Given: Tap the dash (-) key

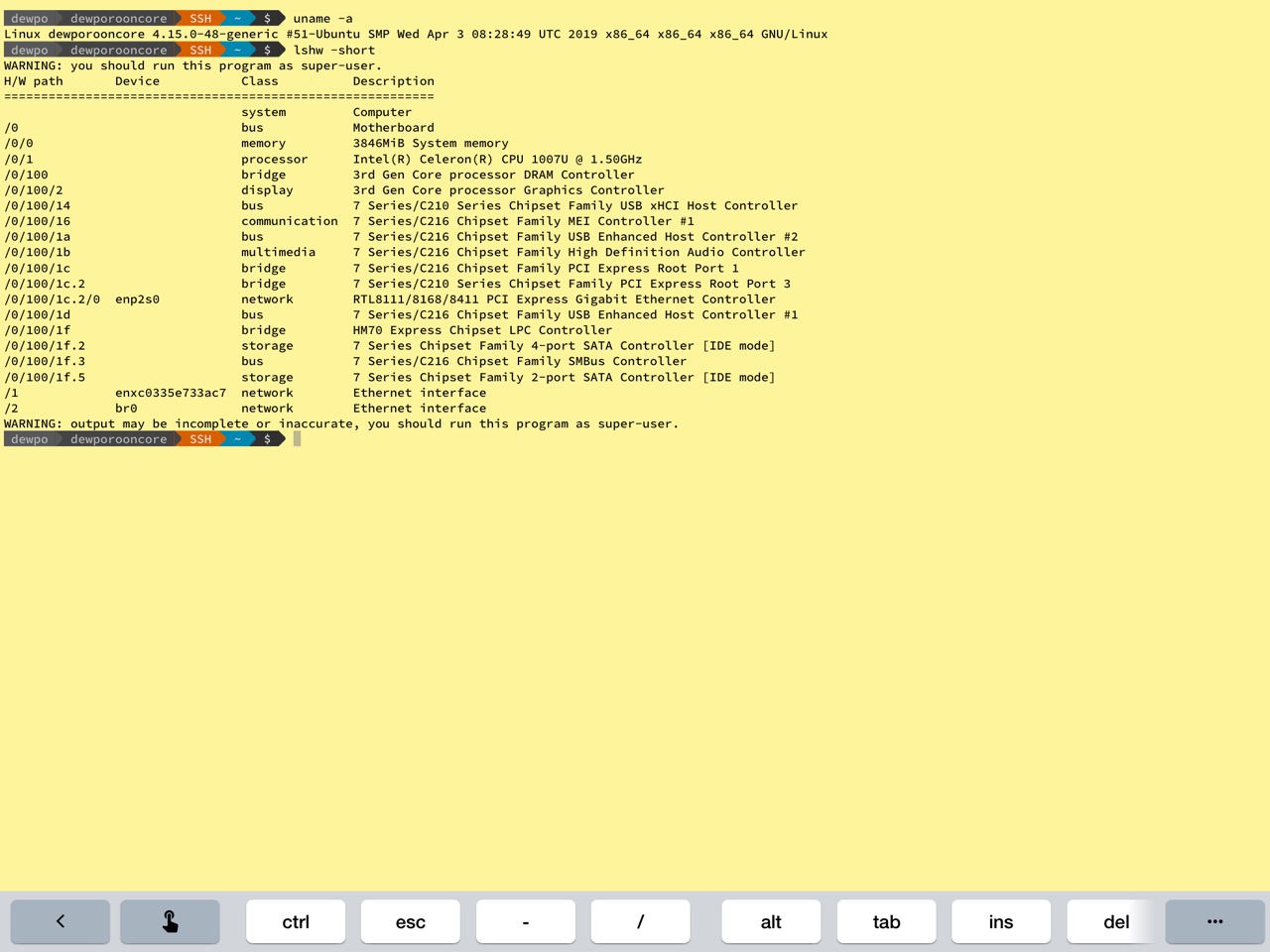Looking at the screenshot, I should click(525, 921).
